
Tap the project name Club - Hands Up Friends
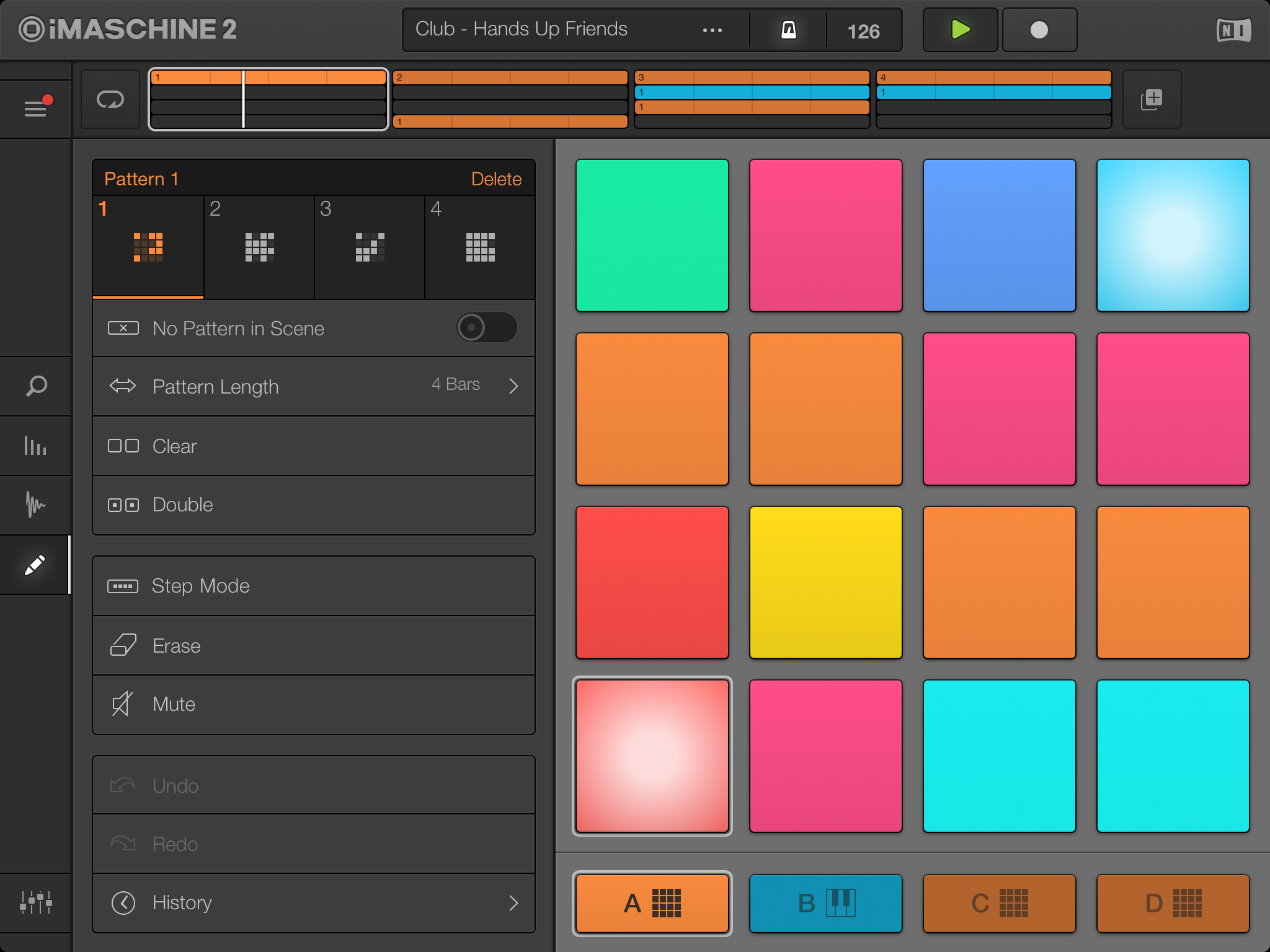(x=522, y=29)
